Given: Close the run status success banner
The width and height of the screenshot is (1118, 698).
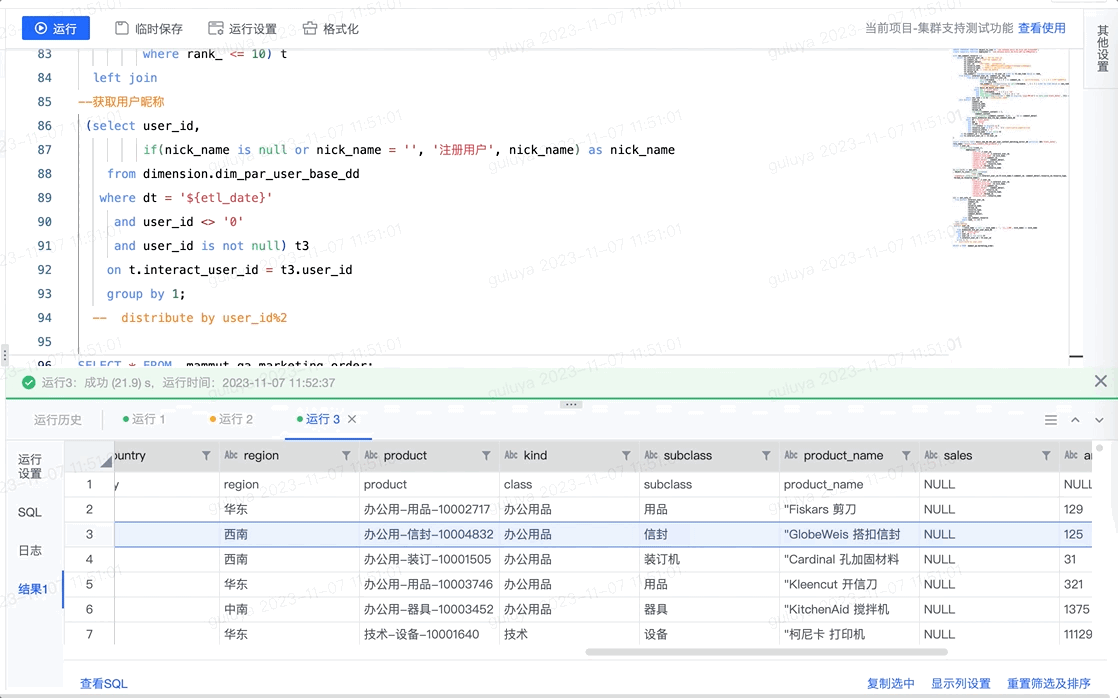Looking at the screenshot, I should pyautogui.click(x=1100, y=381).
